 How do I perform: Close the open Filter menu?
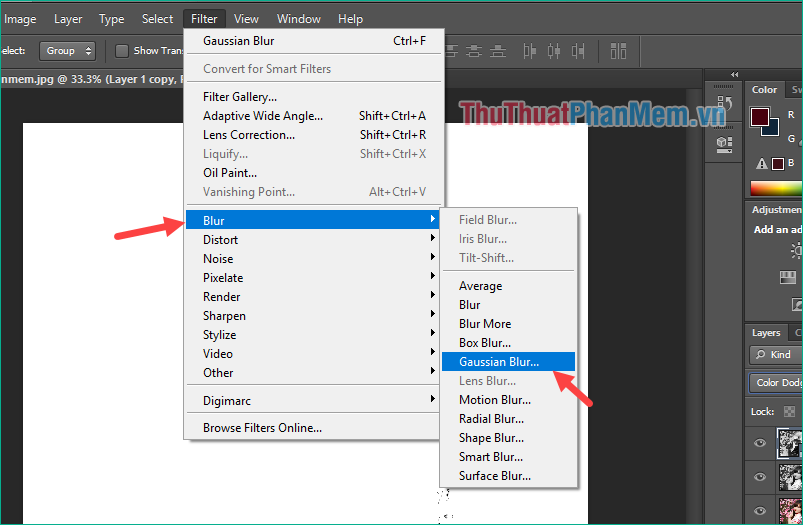(x=204, y=19)
